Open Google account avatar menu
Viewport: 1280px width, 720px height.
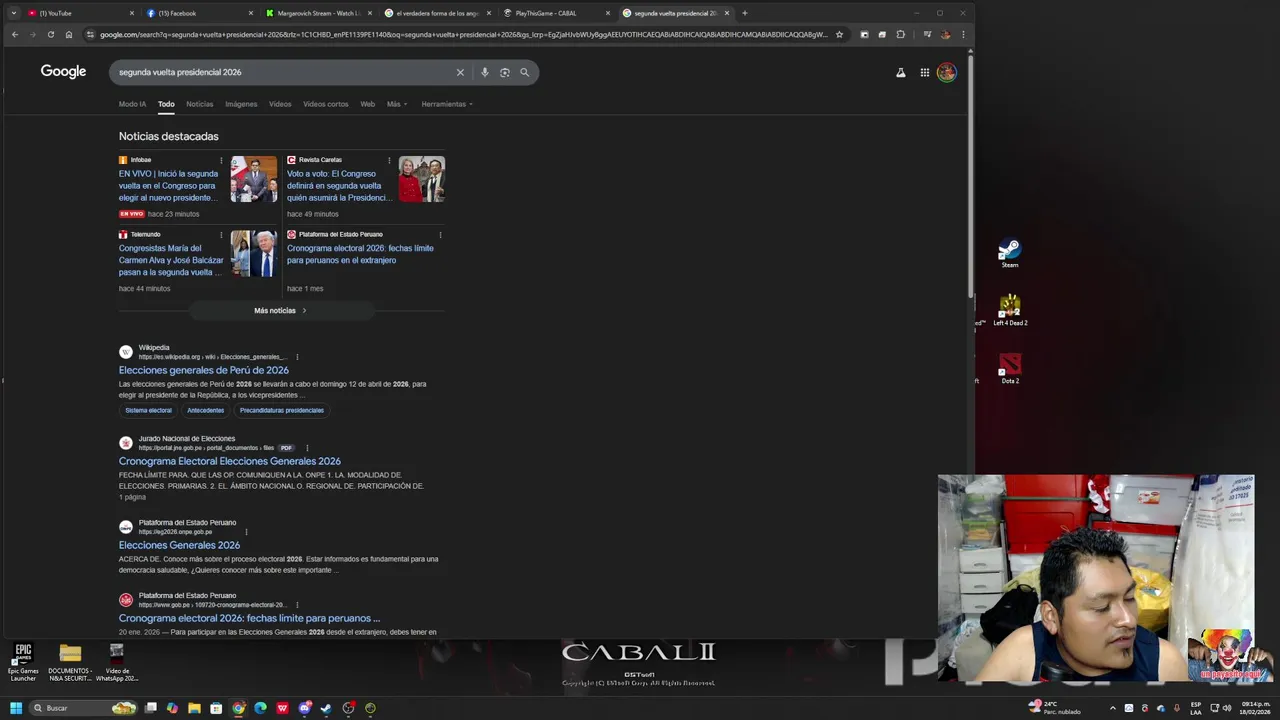(x=947, y=72)
